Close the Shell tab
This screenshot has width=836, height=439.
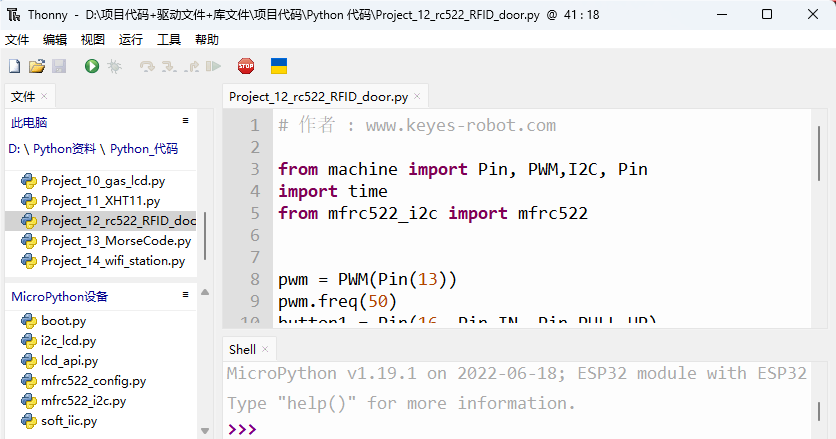tap(265, 349)
